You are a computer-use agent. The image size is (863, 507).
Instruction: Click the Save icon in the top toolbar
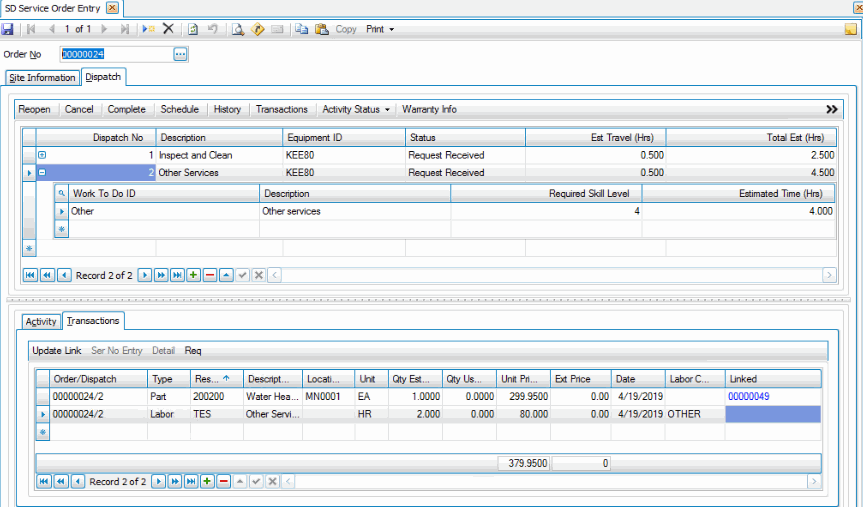click(8, 29)
